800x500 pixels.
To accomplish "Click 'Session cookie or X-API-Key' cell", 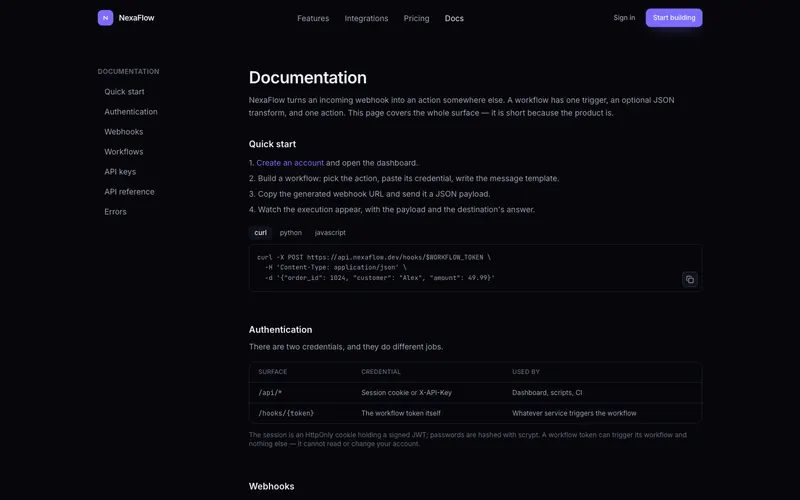I will click(x=407, y=393).
